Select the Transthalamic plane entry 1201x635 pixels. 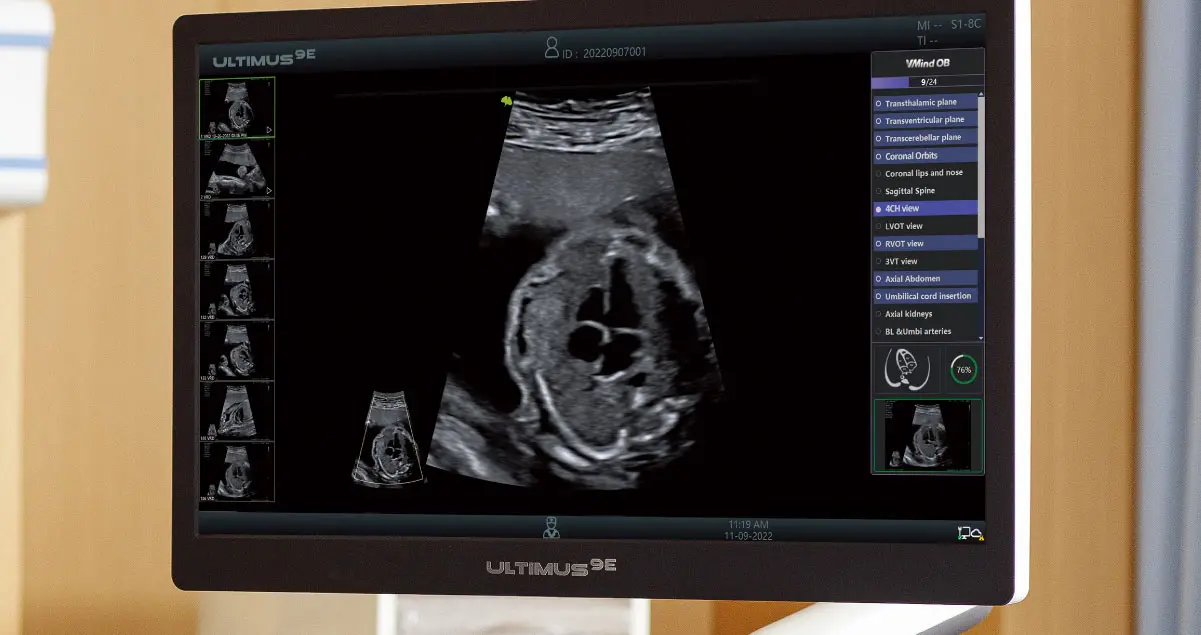[925, 103]
